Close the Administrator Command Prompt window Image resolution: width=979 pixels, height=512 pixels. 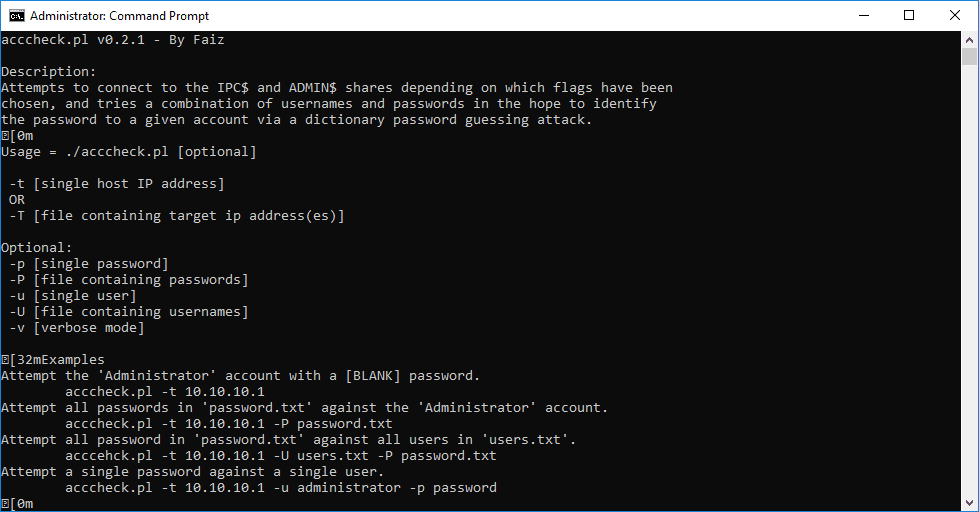coord(955,15)
